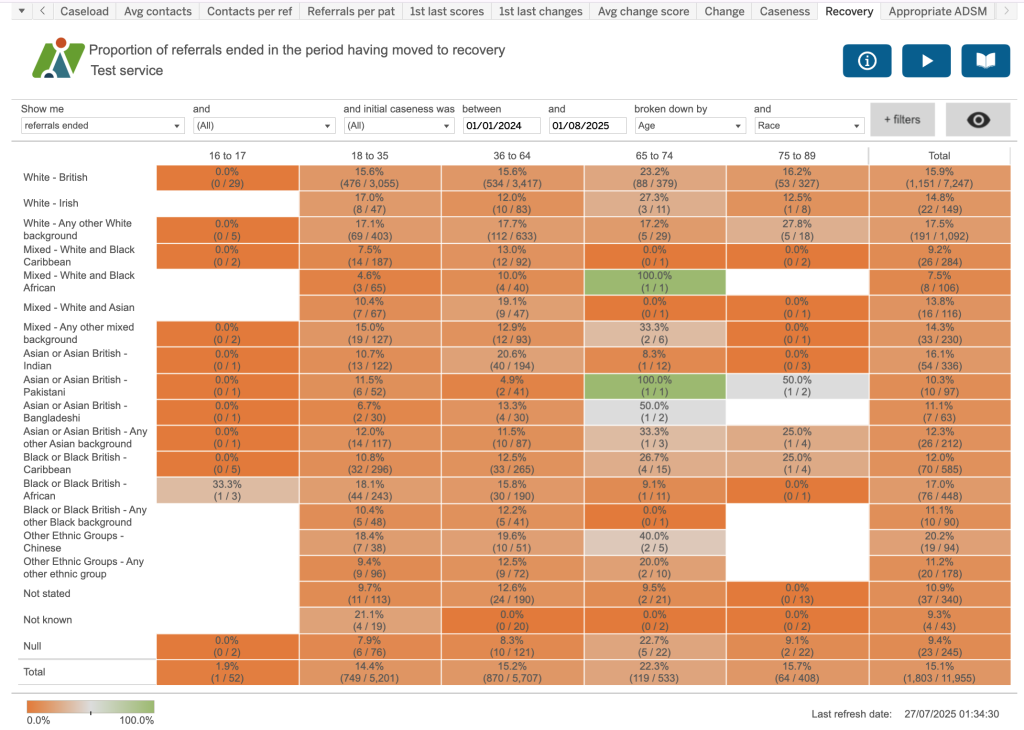Open the Race breakdown dropdown

pos(809,126)
